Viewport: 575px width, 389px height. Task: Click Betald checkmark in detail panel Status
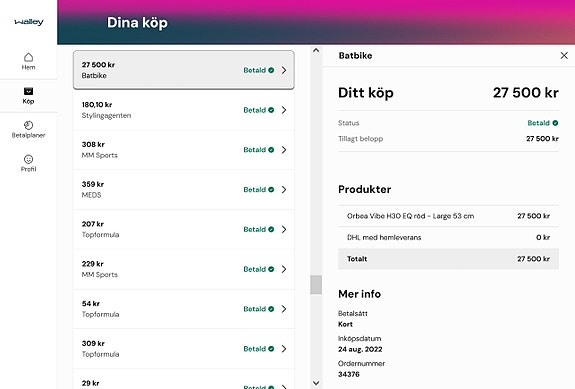[x=555, y=123]
